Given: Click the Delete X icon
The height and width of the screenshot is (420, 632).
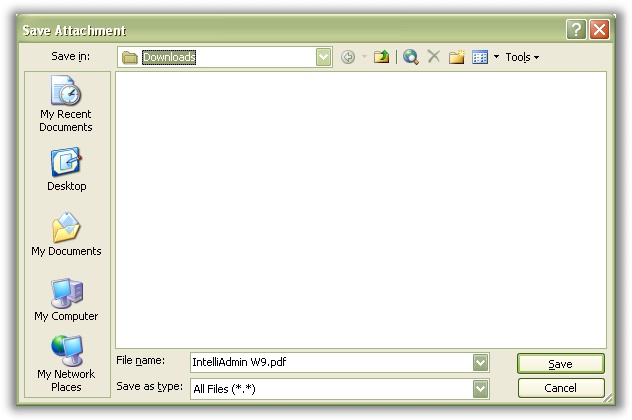Looking at the screenshot, I should tap(434, 56).
